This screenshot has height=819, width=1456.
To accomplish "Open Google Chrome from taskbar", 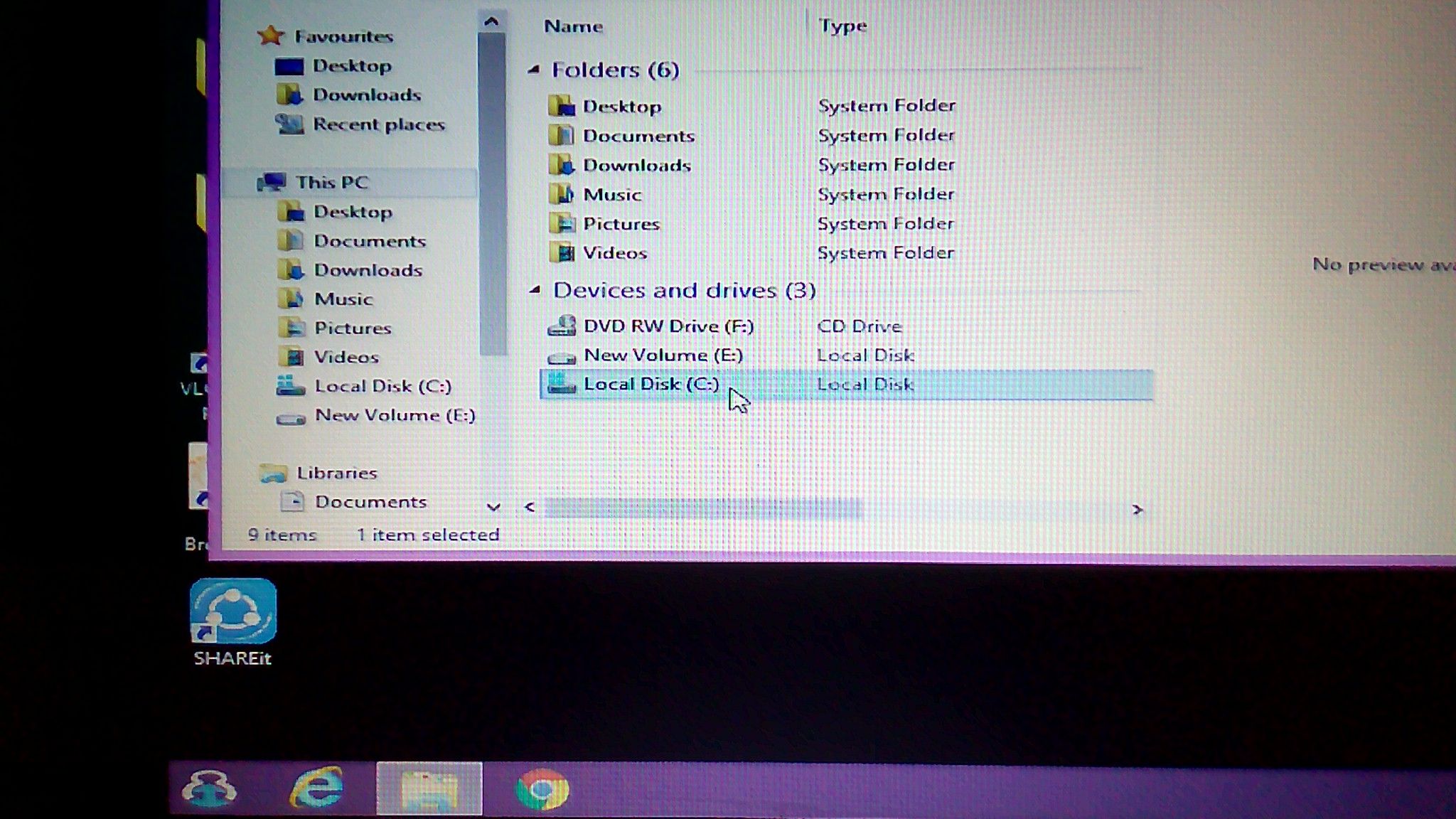I will click(542, 789).
